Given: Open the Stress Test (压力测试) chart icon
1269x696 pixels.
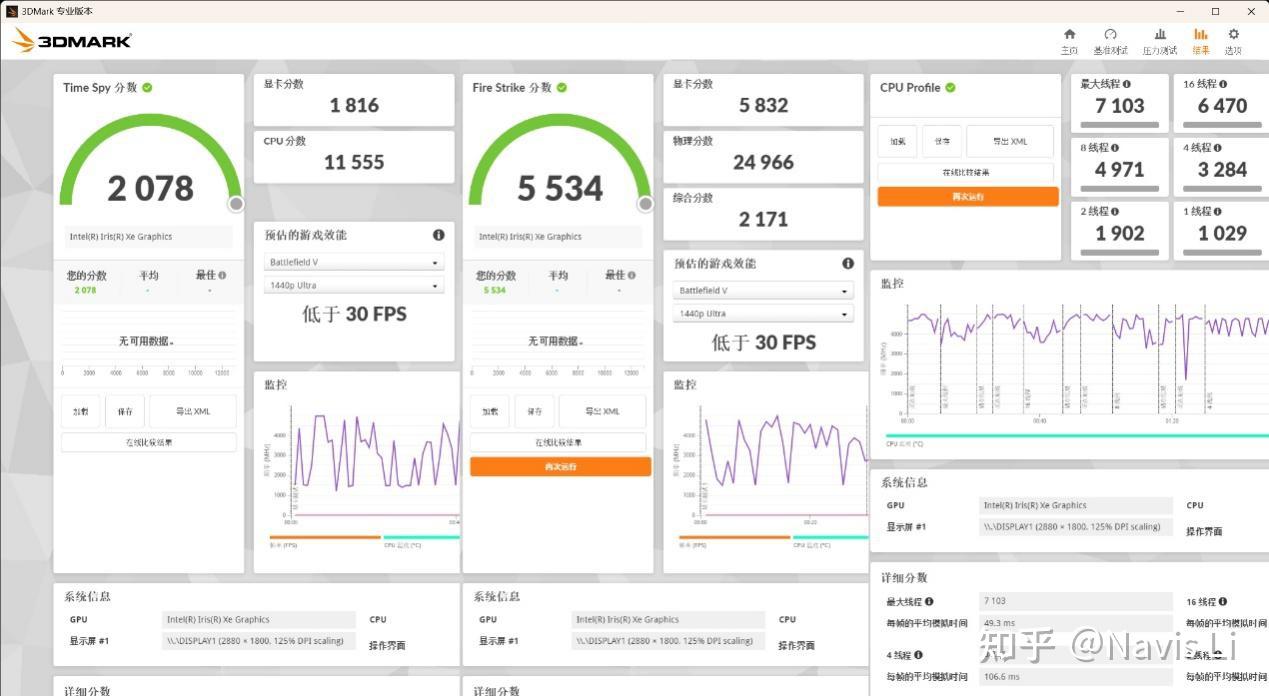Looking at the screenshot, I should pos(1160,34).
